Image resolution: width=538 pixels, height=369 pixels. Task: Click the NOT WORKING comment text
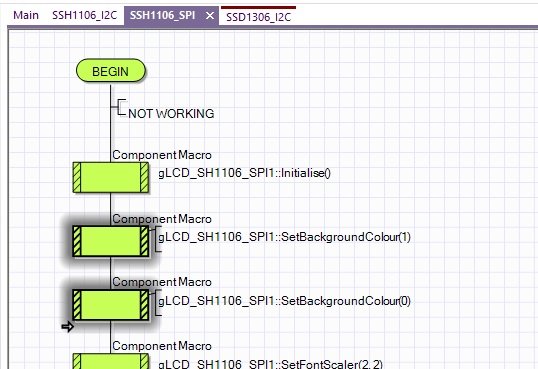171,114
